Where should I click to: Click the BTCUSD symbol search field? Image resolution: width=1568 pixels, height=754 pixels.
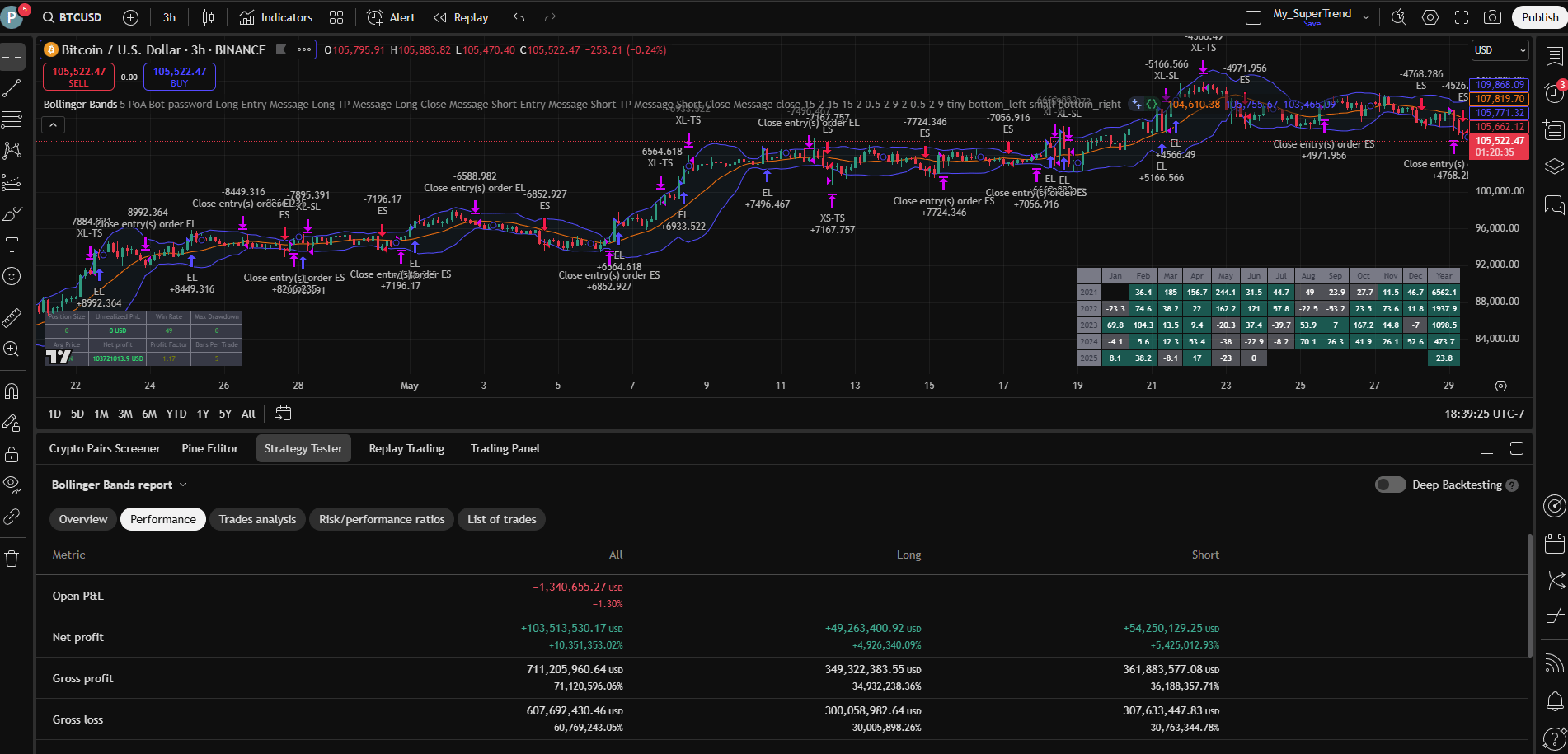(73, 17)
